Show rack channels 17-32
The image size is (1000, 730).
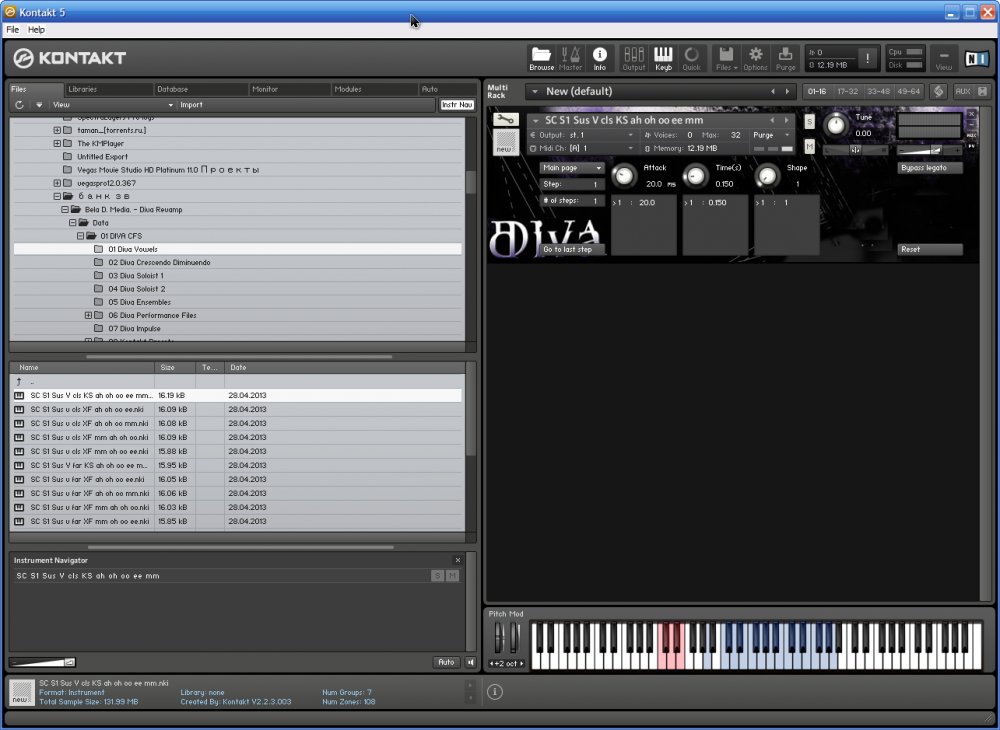click(848, 91)
